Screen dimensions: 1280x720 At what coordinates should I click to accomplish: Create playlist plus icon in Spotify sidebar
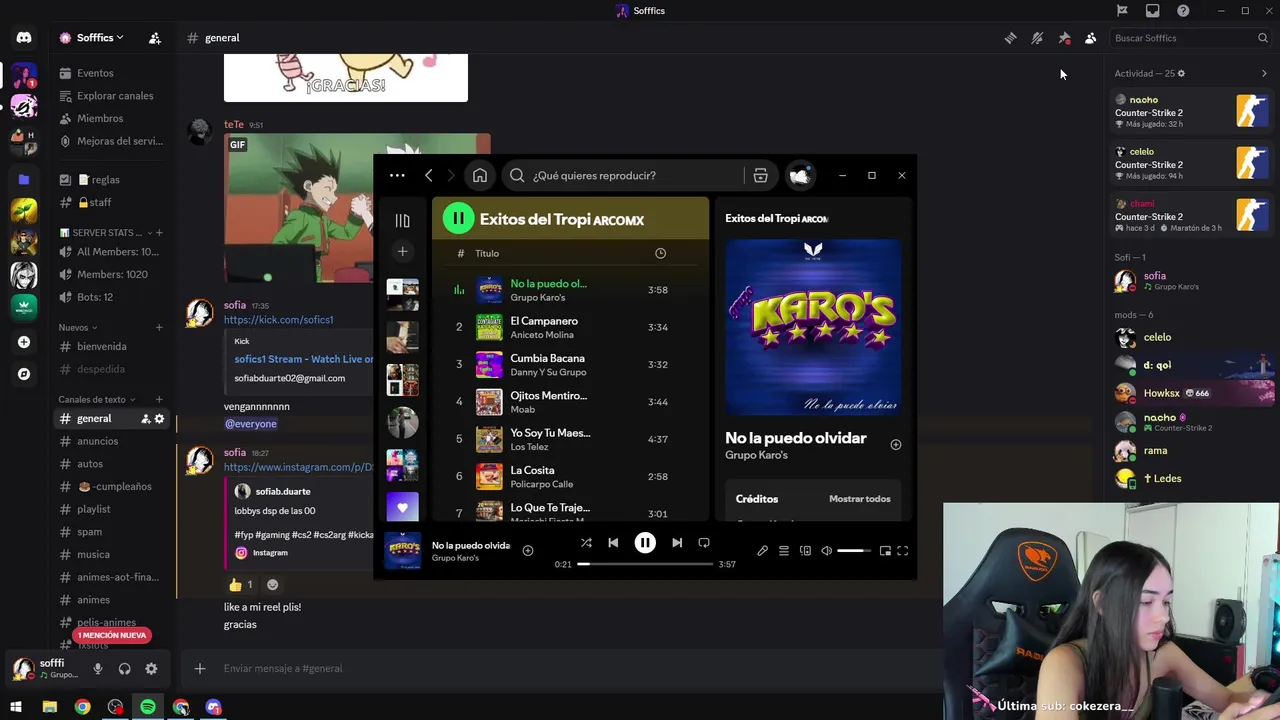click(x=402, y=252)
